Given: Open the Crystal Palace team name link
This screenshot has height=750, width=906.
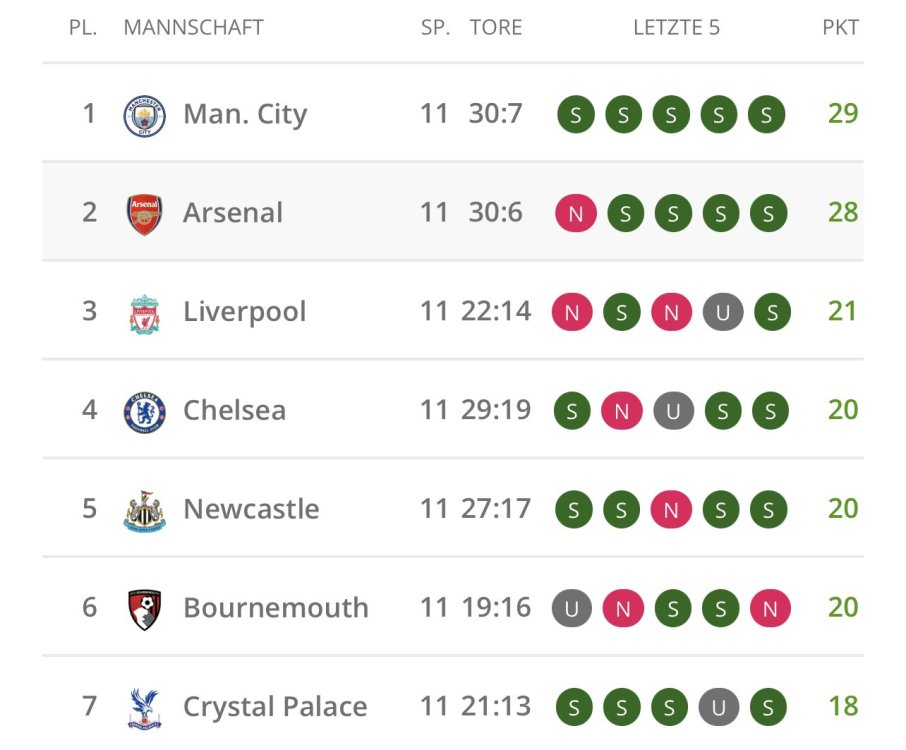Looking at the screenshot, I should tap(275, 707).
